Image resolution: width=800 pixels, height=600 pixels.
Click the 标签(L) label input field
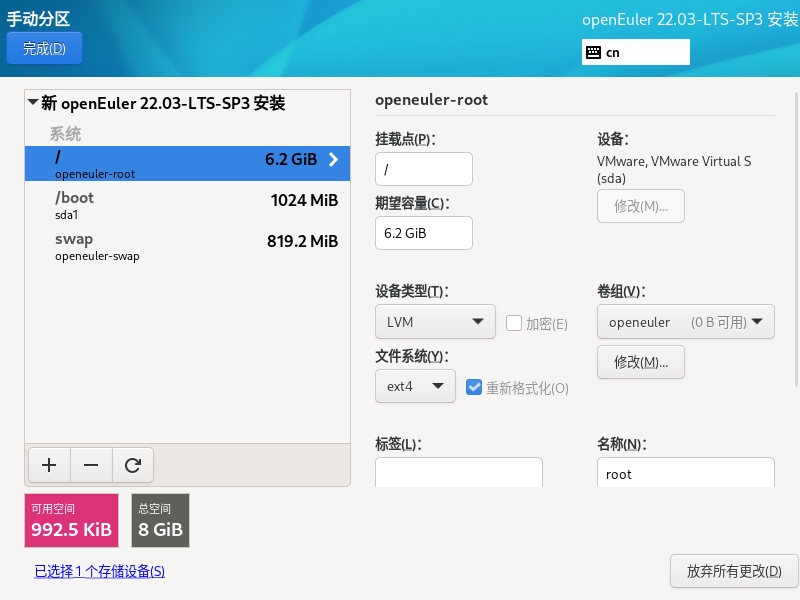[459, 472]
